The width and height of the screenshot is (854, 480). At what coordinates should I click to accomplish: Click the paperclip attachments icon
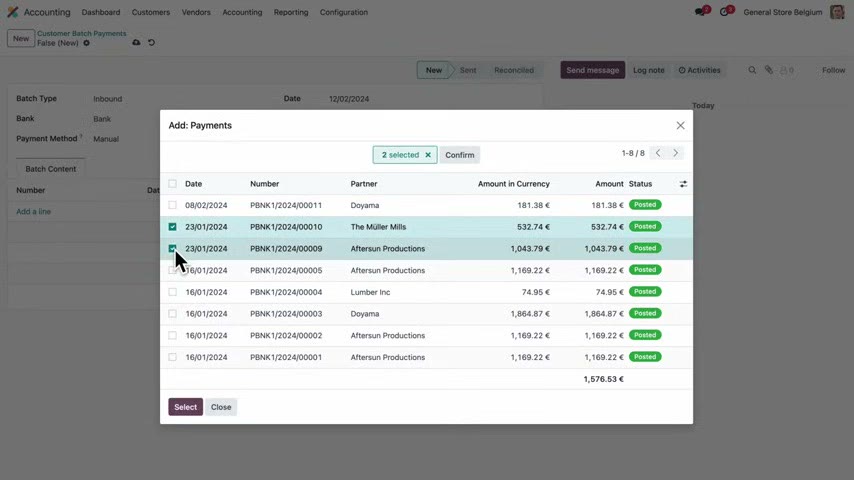[x=768, y=70]
